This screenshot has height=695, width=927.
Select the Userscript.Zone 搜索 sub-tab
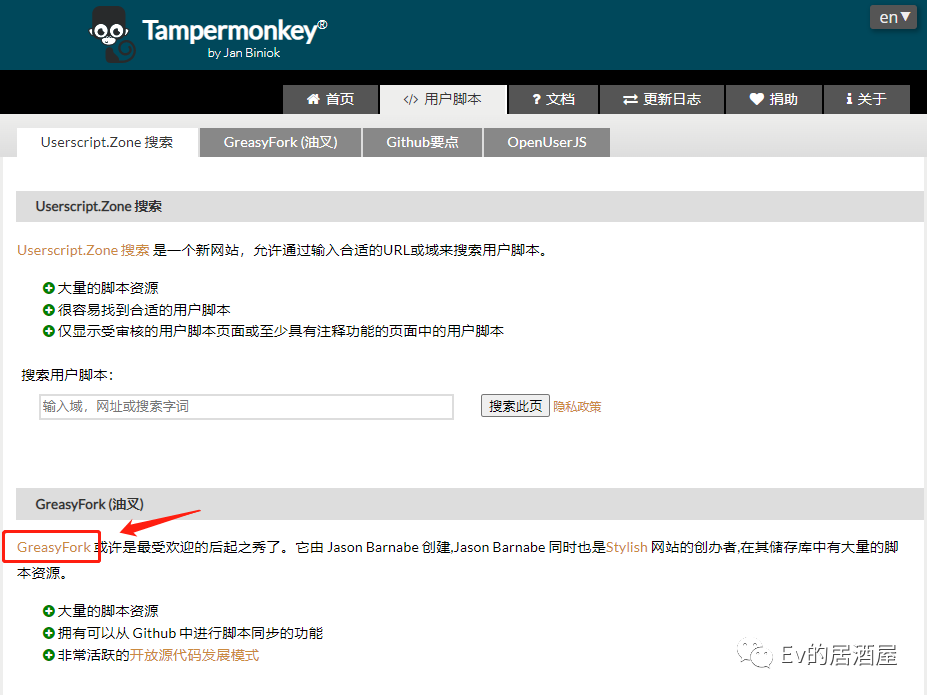tap(107, 142)
